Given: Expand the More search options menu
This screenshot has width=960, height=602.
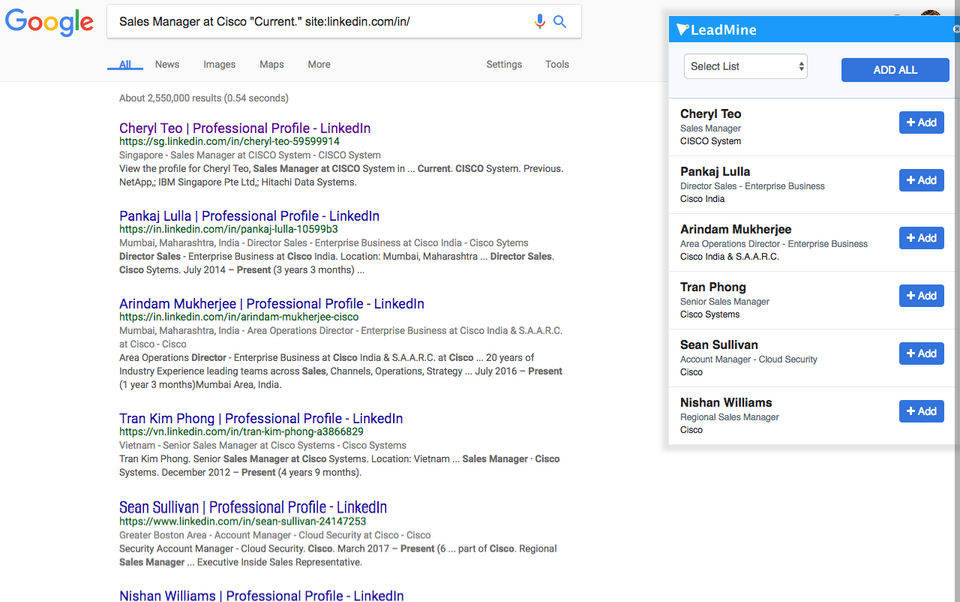Looking at the screenshot, I should pyautogui.click(x=319, y=64).
